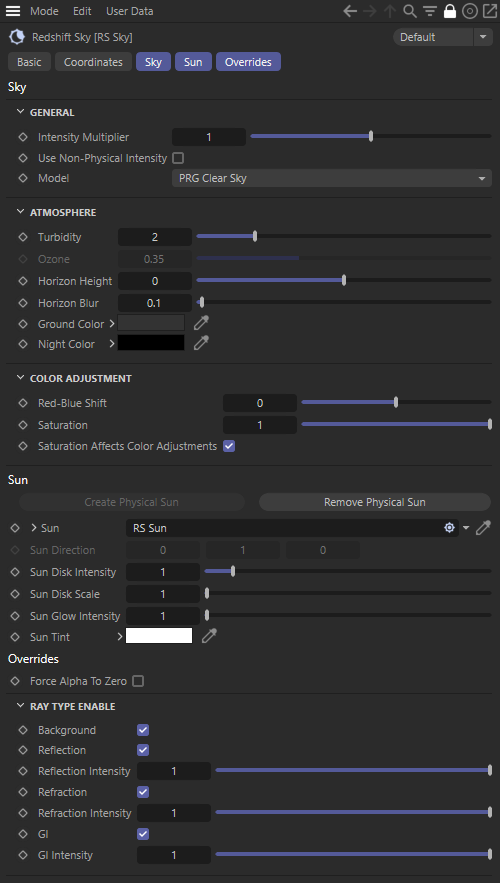Image resolution: width=500 pixels, height=883 pixels.
Task: Click the filter icon in top bar
Action: (x=430, y=11)
